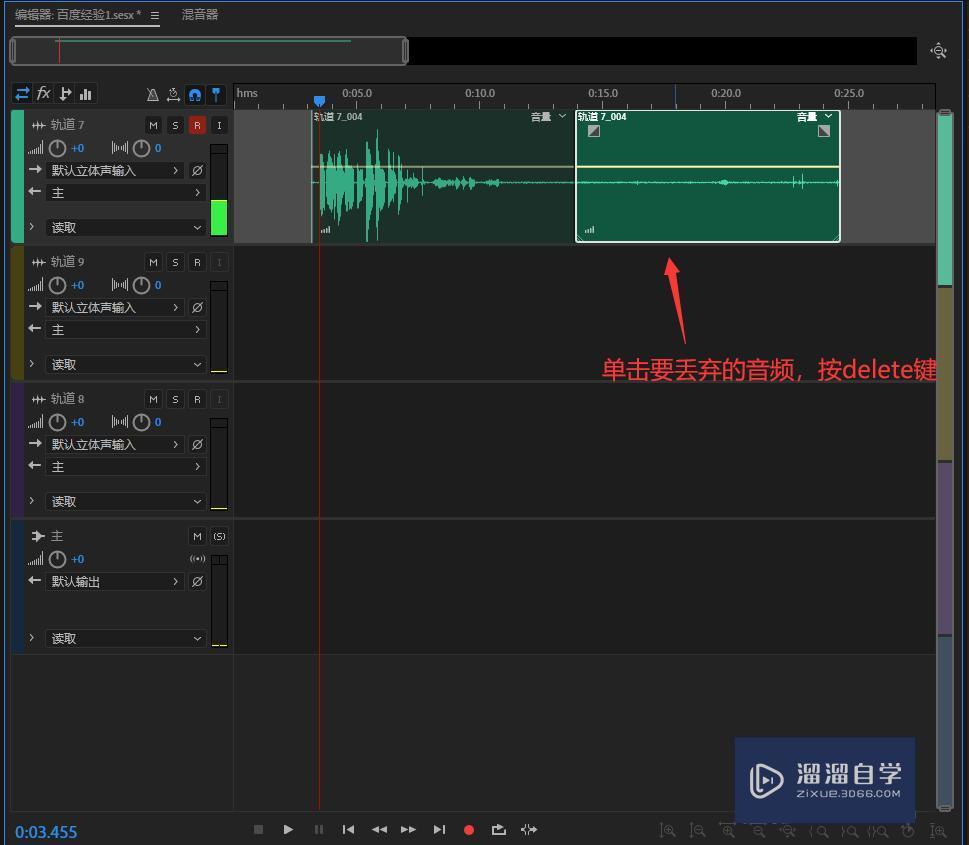The width and height of the screenshot is (969, 845).
Task: Toggle polarity reverse on 轨道 9
Action: pos(197,308)
